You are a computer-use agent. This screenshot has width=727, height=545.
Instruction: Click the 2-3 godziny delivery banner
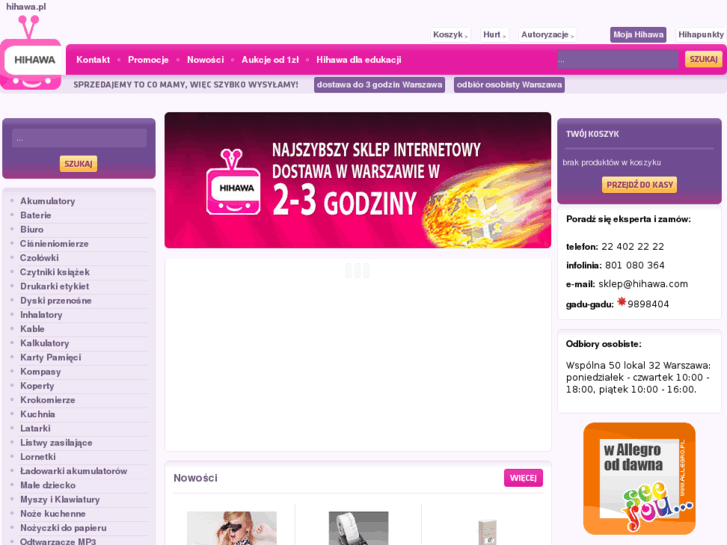(357, 180)
